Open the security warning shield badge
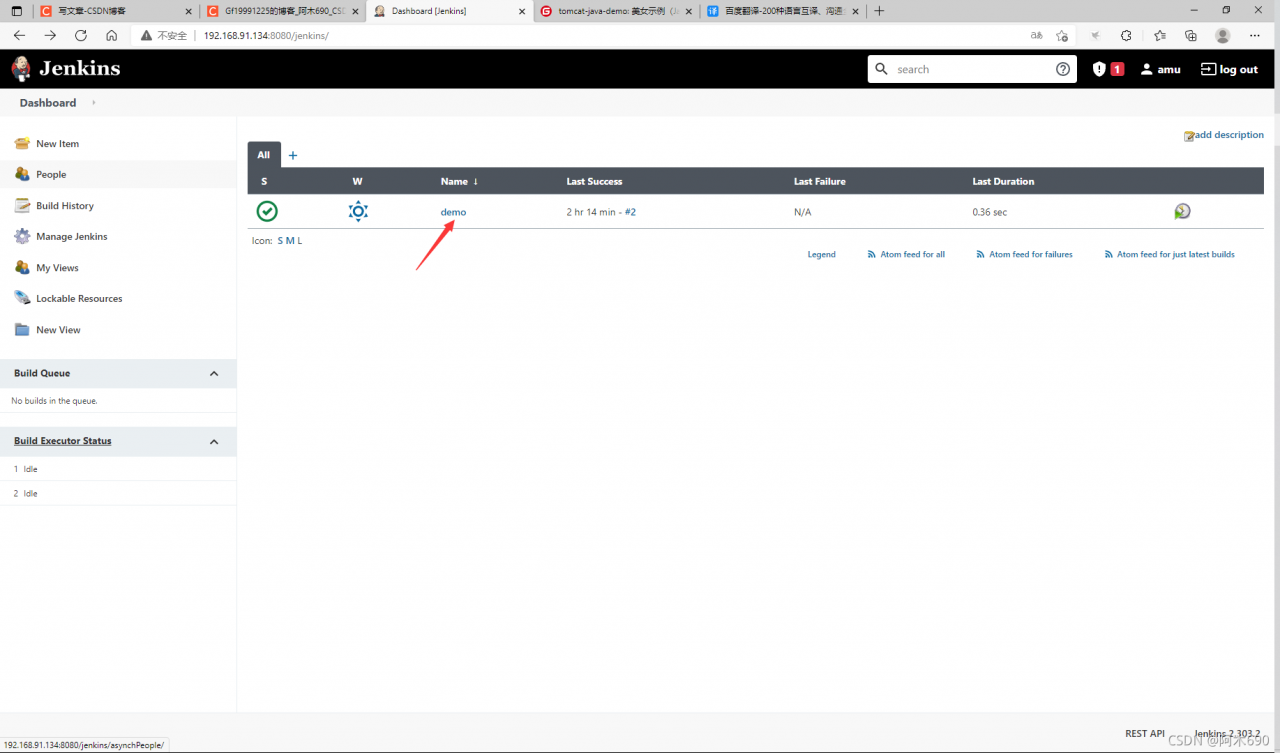The width and height of the screenshot is (1280, 753). (x=1108, y=69)
